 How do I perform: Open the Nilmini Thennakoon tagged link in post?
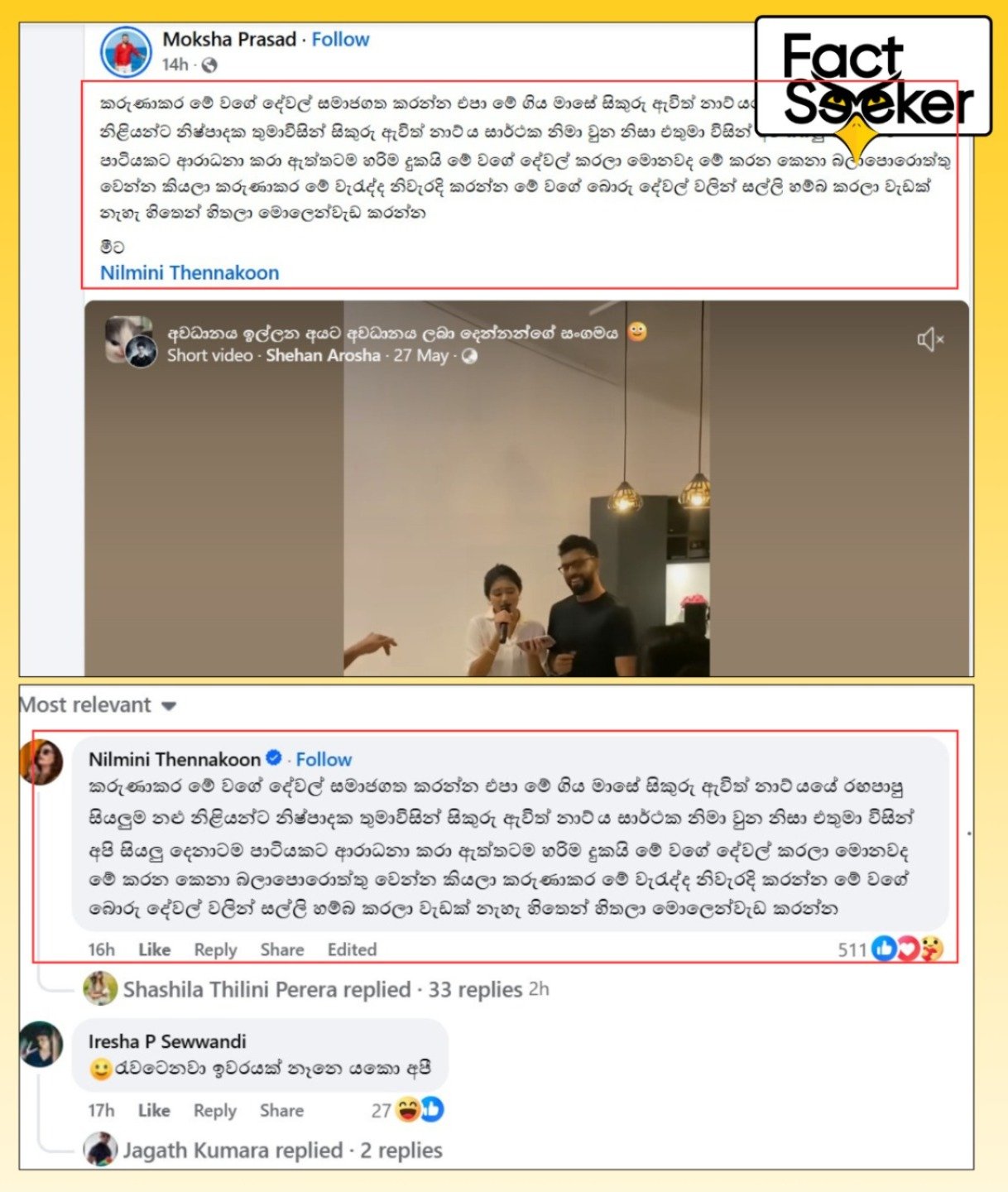coord(190,272)
